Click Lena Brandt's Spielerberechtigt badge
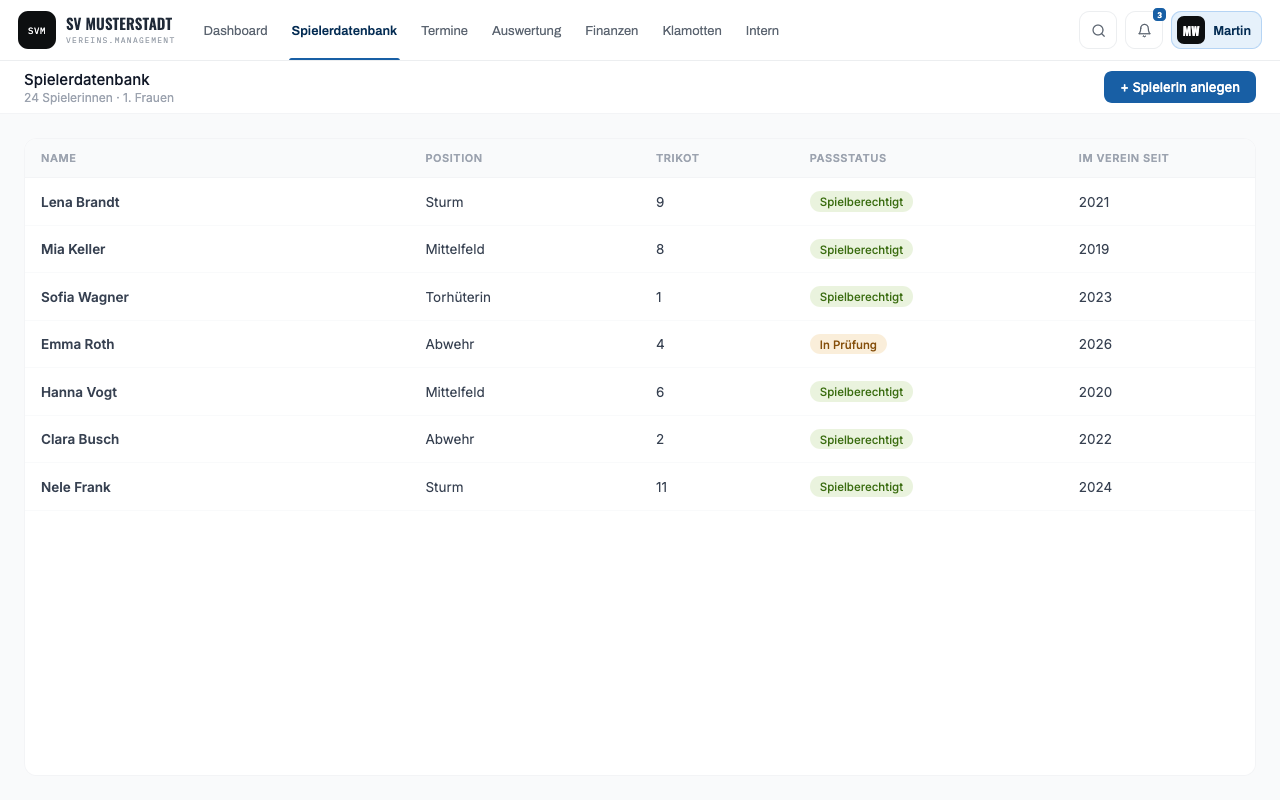Image resolution: width=1280 pixels, height=800 pixels. click(x=861, y=202)
